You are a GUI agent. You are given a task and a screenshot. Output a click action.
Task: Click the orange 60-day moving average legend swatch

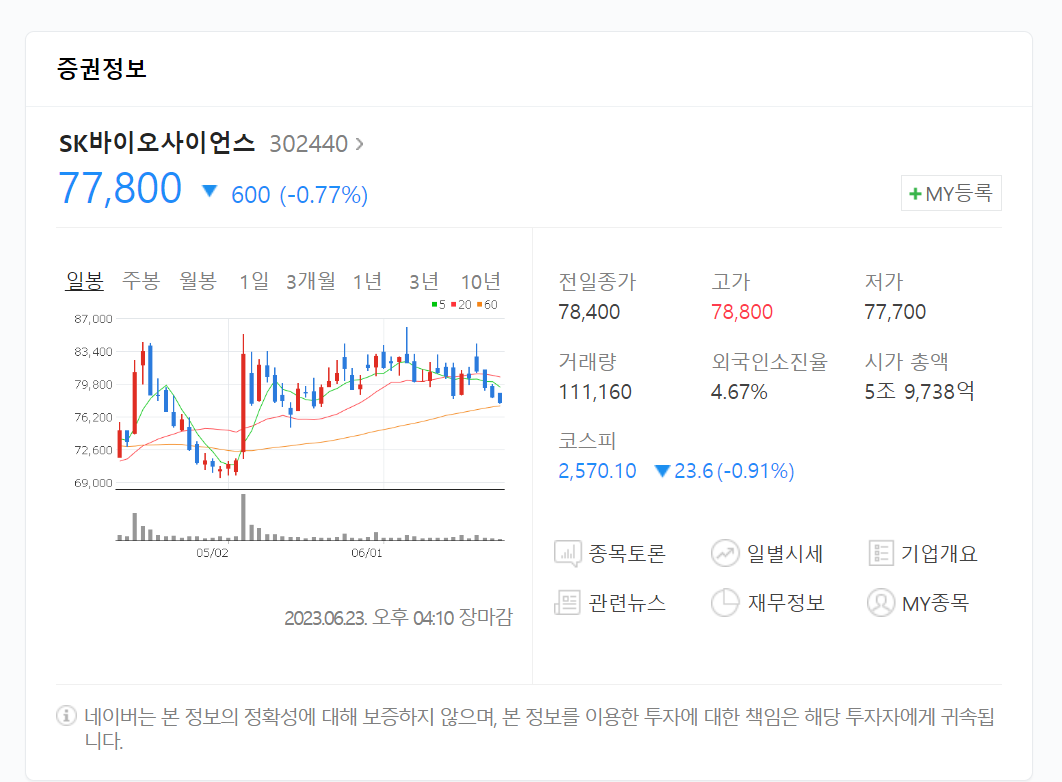pyautogui.click(x=479, y=305)
